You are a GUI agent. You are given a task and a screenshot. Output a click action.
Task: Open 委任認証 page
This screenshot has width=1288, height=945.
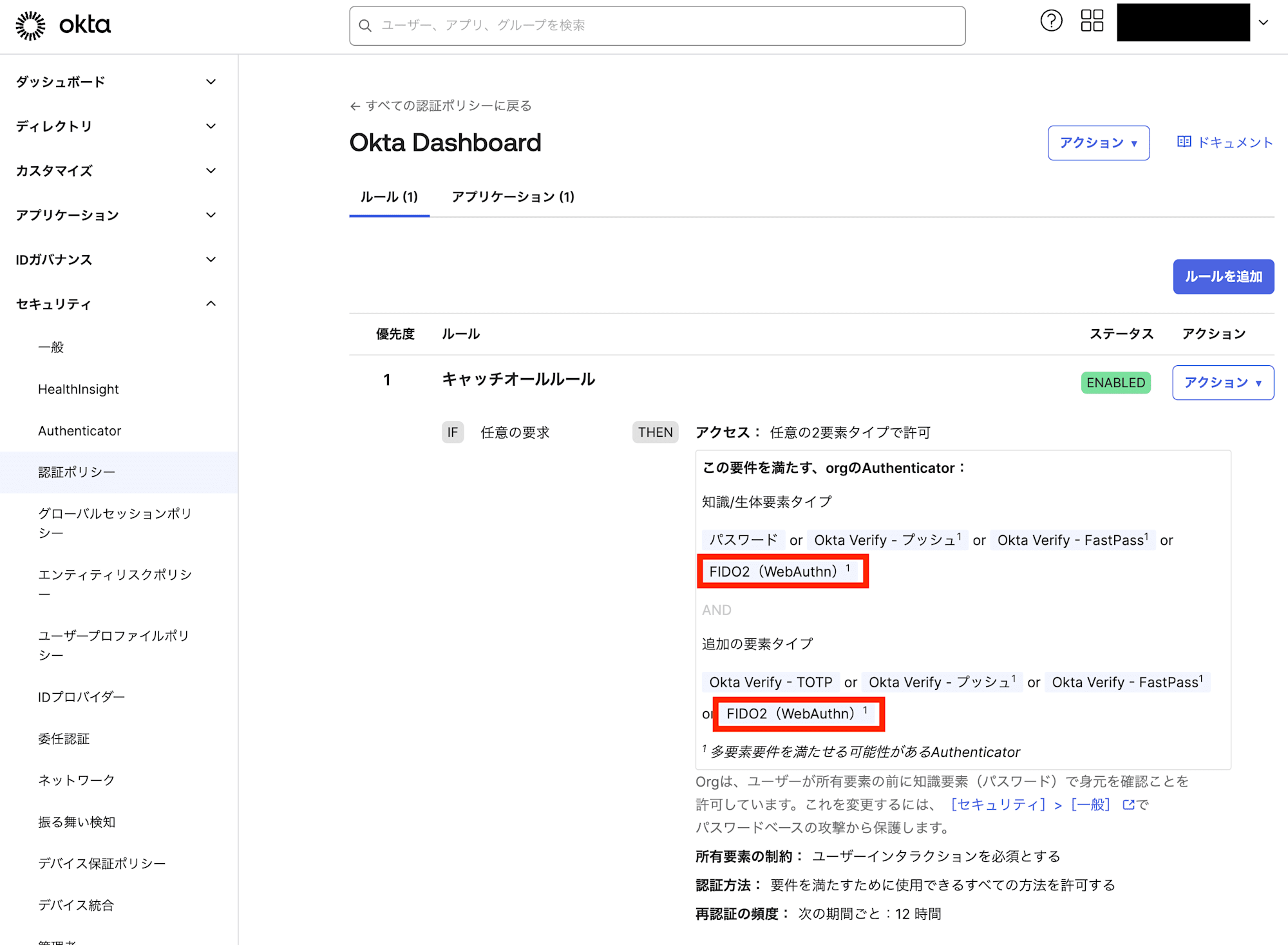[x=118, y=739]
